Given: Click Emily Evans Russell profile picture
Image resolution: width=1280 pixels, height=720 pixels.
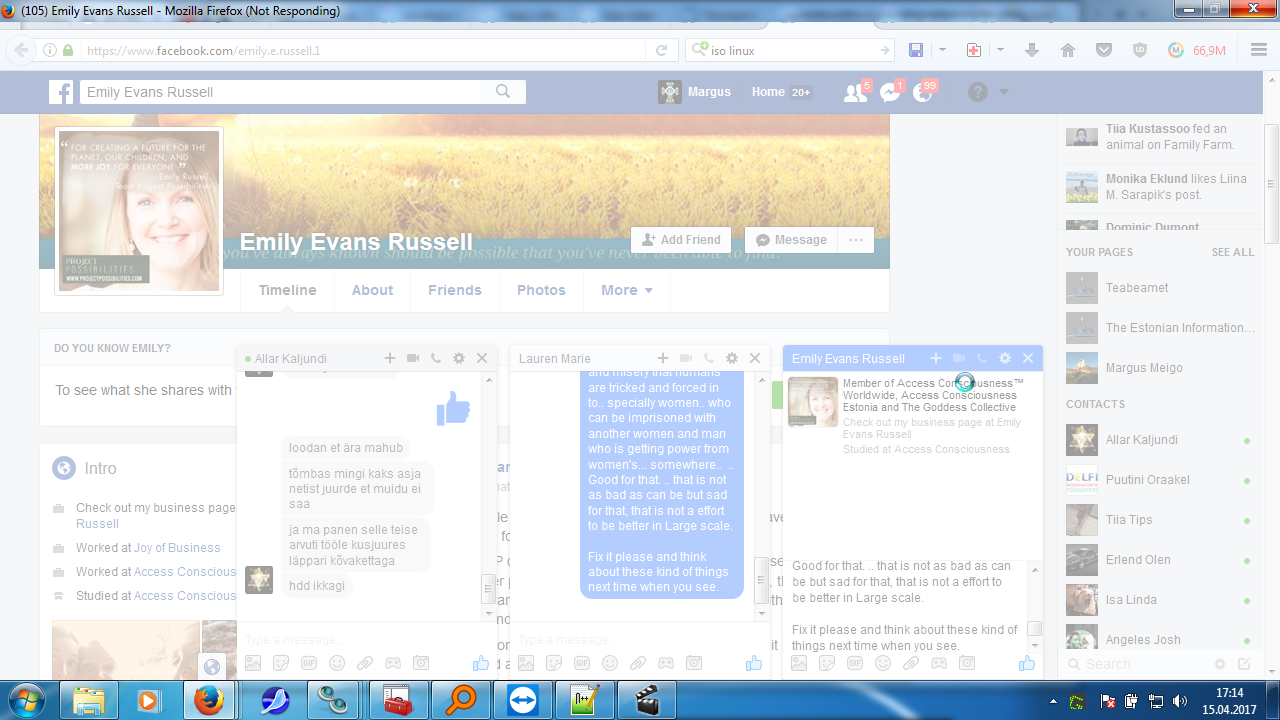Looking at the screenshot, I should tap(139, 211).
